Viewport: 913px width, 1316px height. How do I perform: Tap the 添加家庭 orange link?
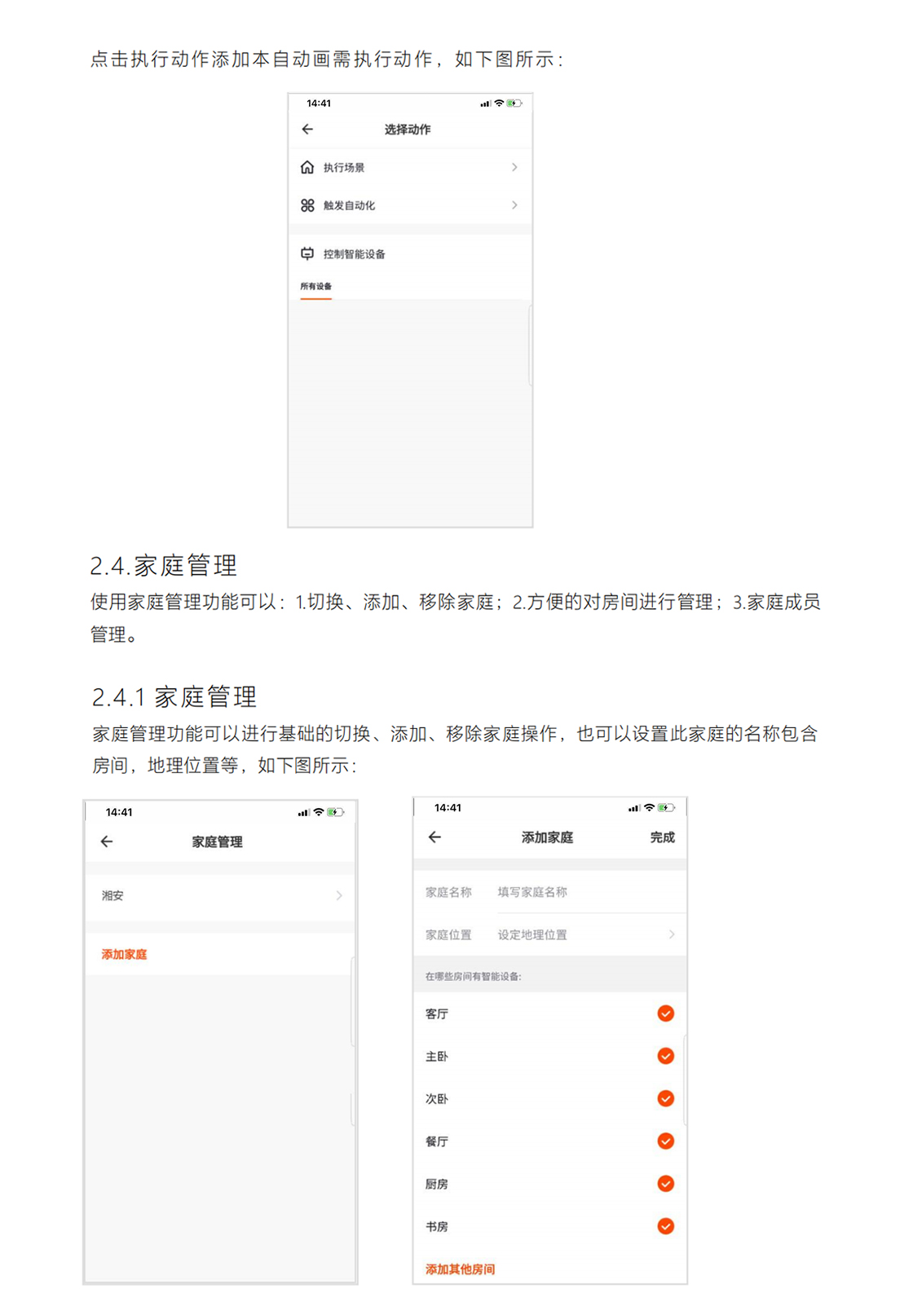[124, 954]
